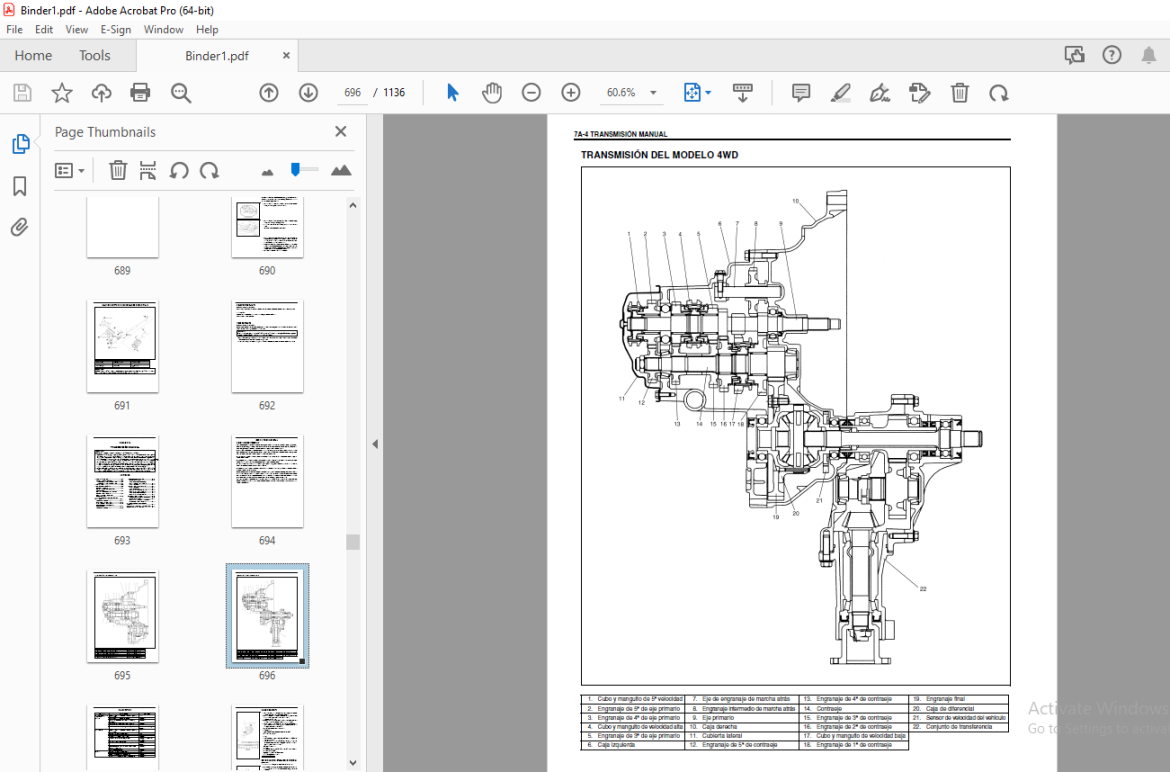
Task: Select the page 692 thumbnail
Action: click(x=267, y=347)
